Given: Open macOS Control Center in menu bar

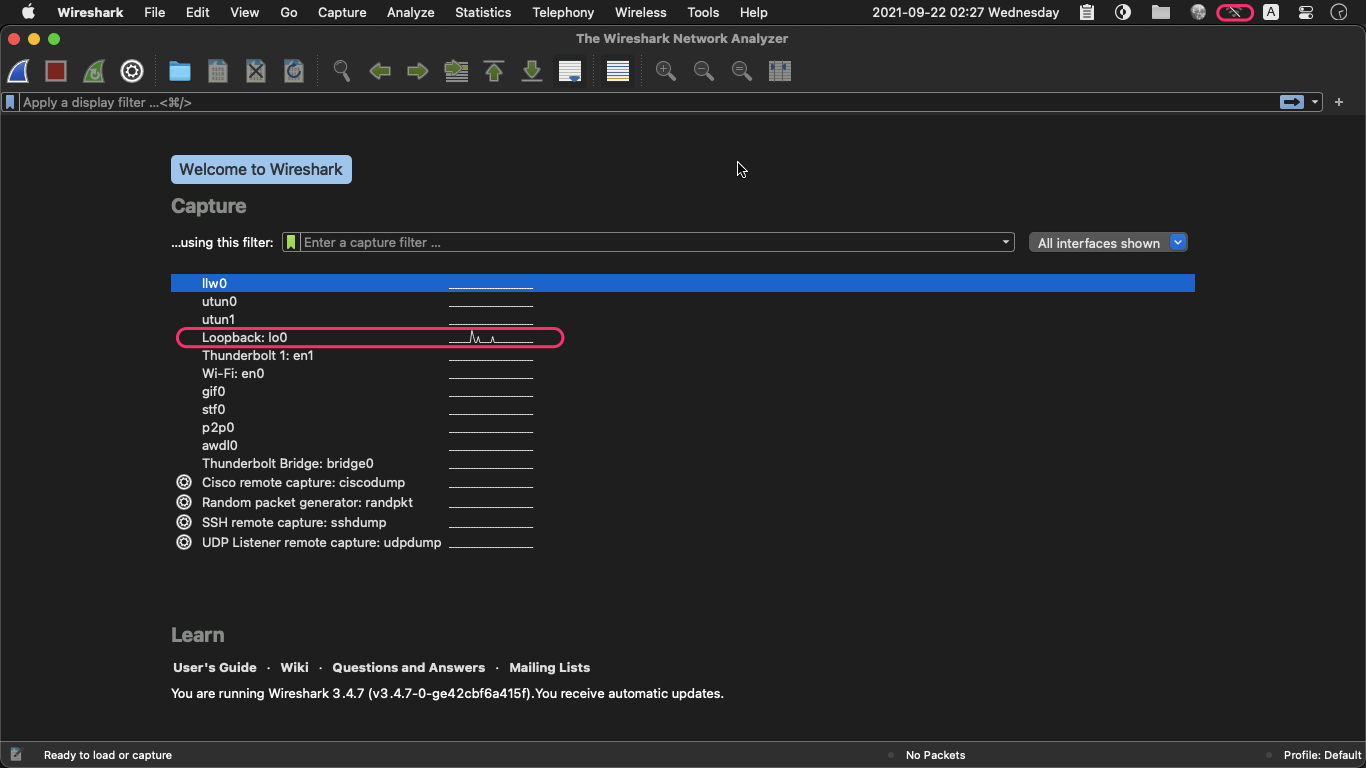Looking at the screenshot, I should tap(1306, 12).
